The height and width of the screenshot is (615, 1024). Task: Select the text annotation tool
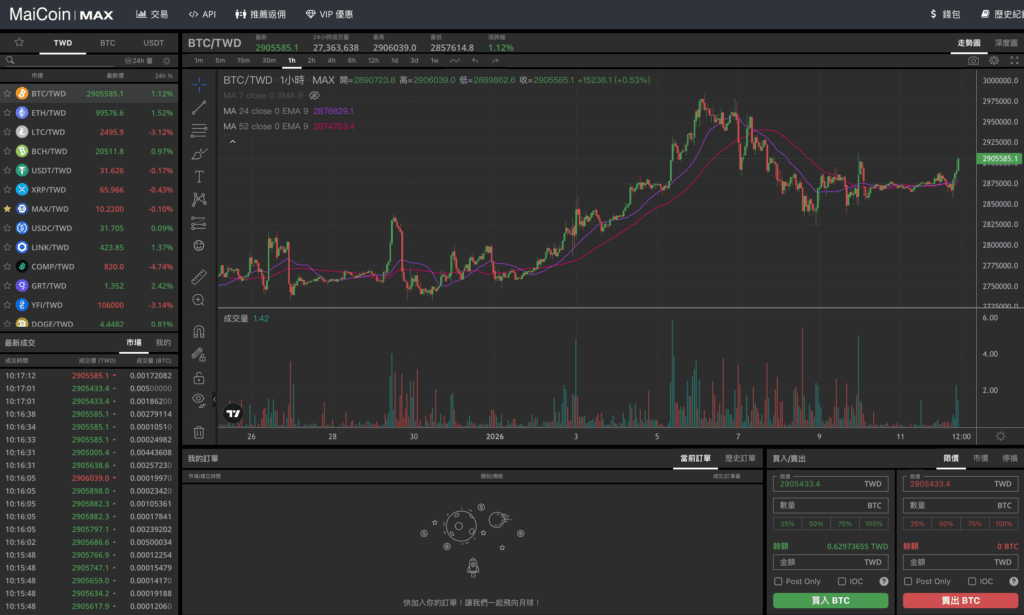198,176
